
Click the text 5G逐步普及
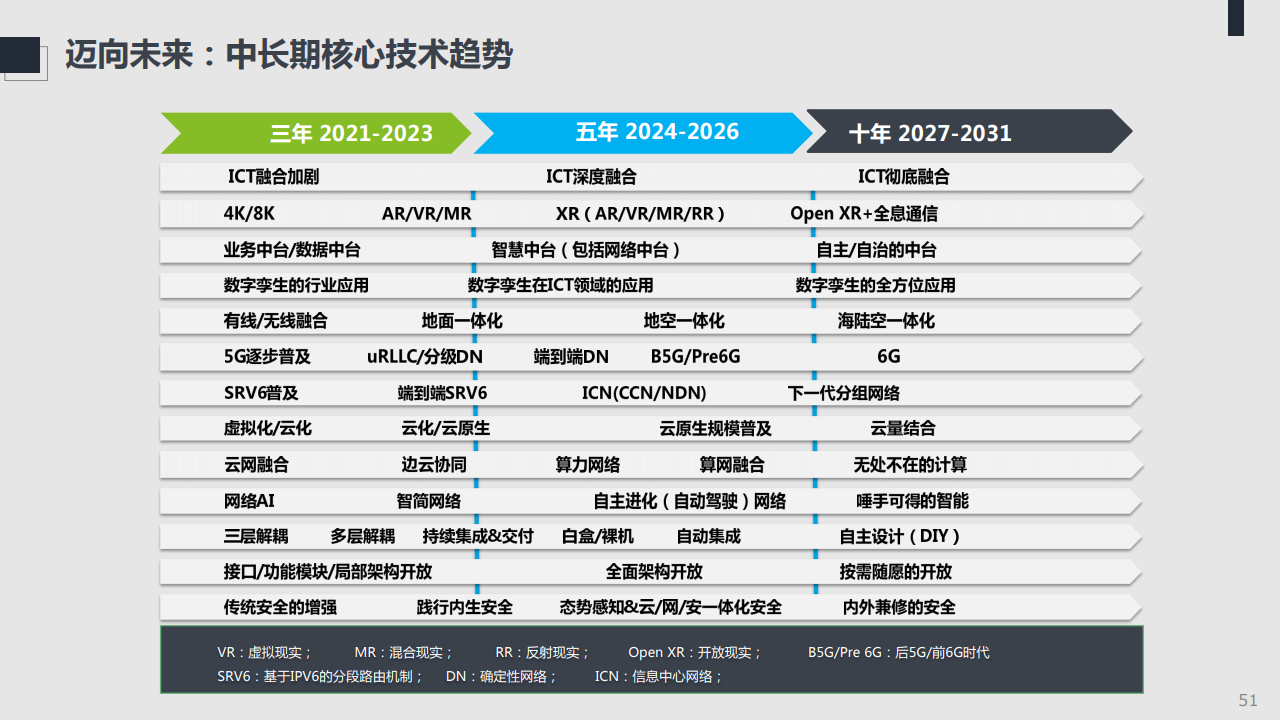(267, 356)
